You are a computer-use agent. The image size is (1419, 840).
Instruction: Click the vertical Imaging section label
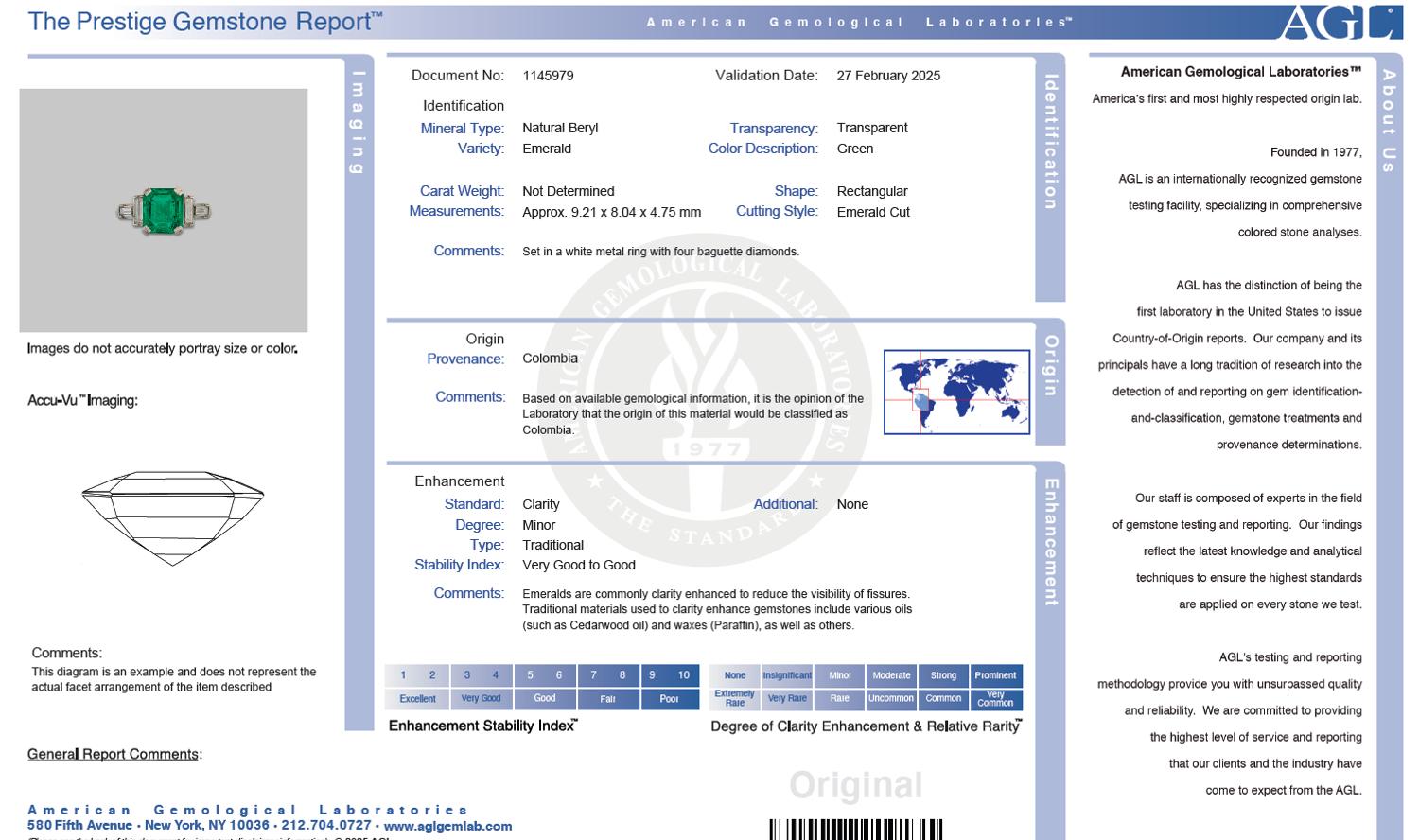pos(358,122)
